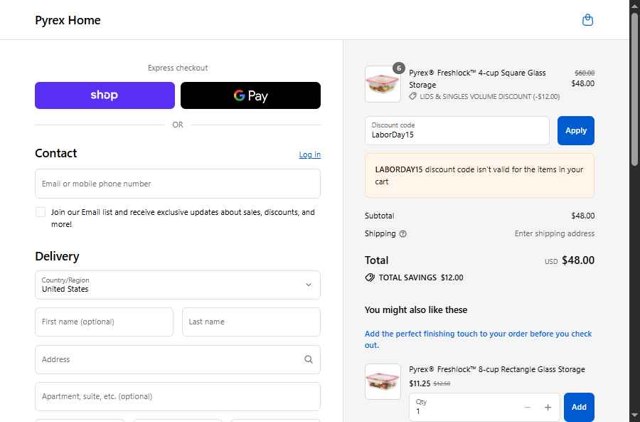Focus the Apartment, suite, etc. field
This screenshot has width=640, height=422.
178,396
